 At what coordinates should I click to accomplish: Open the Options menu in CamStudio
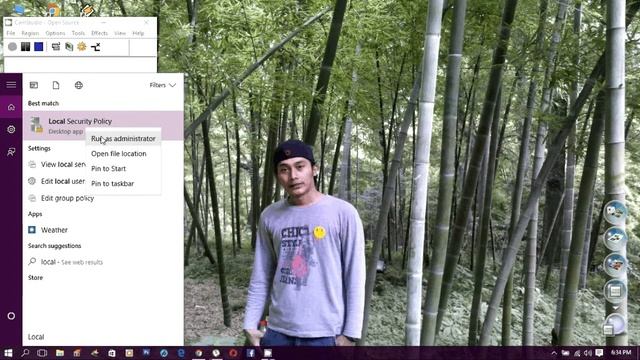point(55,33)
